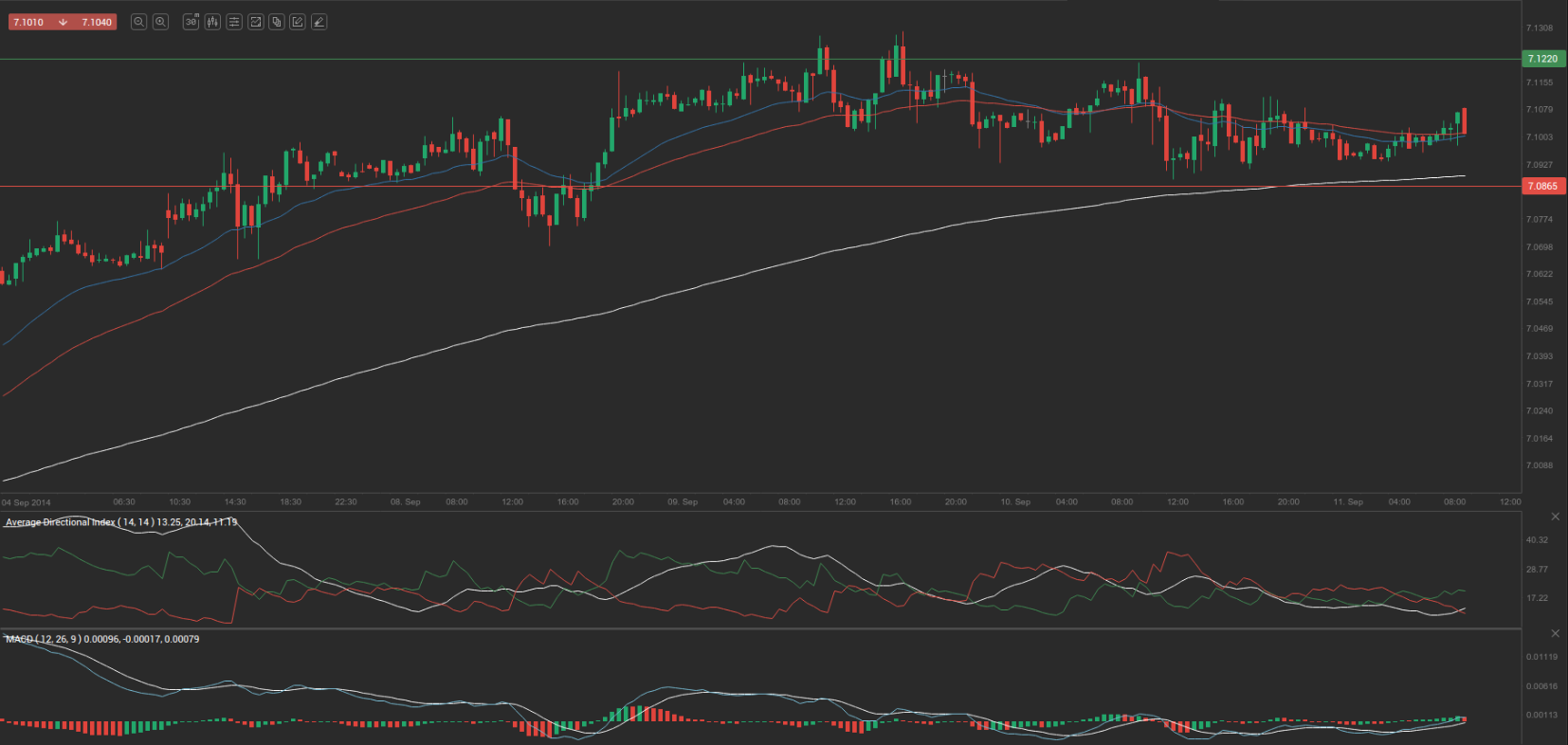Viewport: 1568px width, 745px height.
Task: Select the green 7.1220 price level tag
Action: coord(1542,59)
